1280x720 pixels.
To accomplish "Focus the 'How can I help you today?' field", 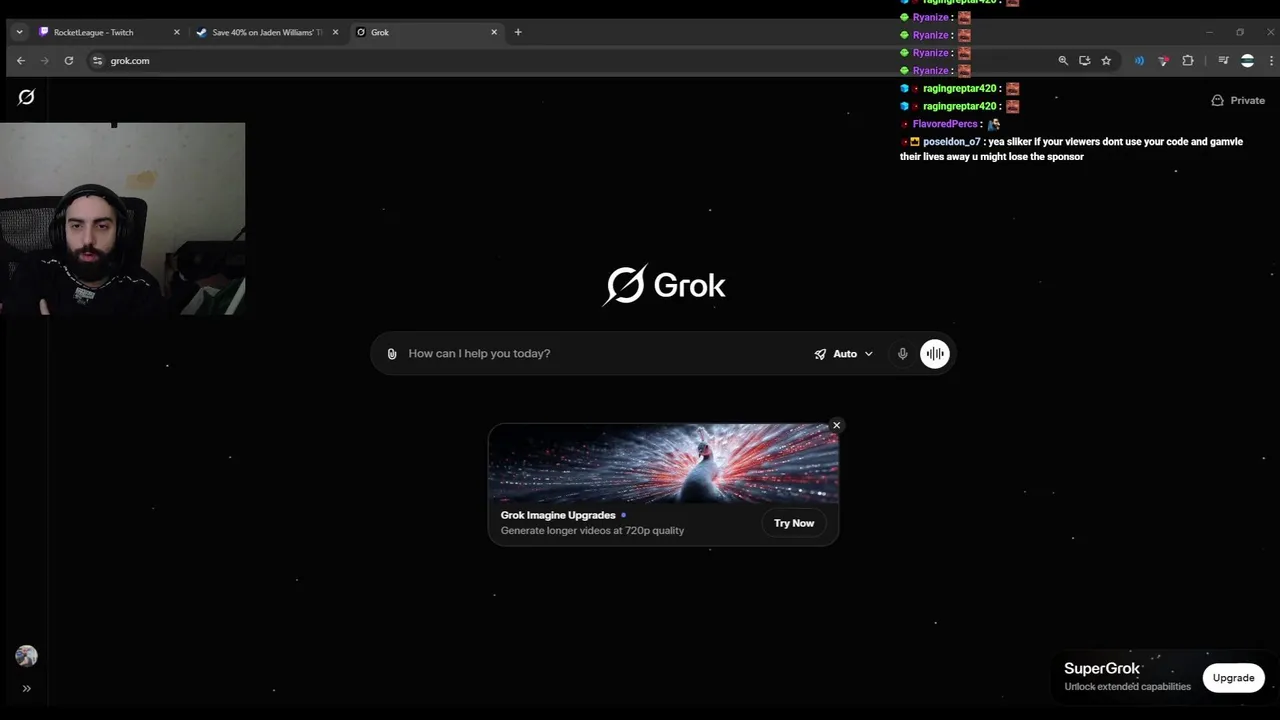I will [x=605, y=354].
